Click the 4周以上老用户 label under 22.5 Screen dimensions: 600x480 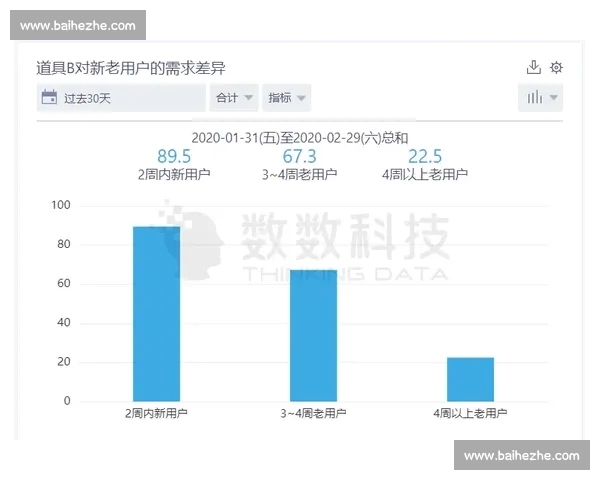[x=425, y=175]
